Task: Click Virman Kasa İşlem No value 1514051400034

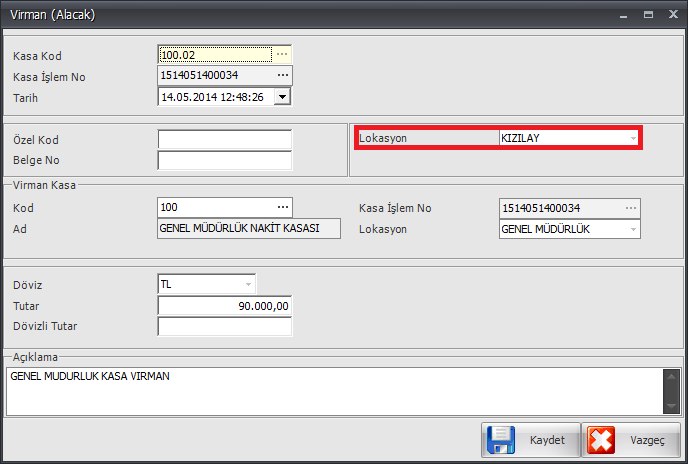Action: tap(541, 208)
